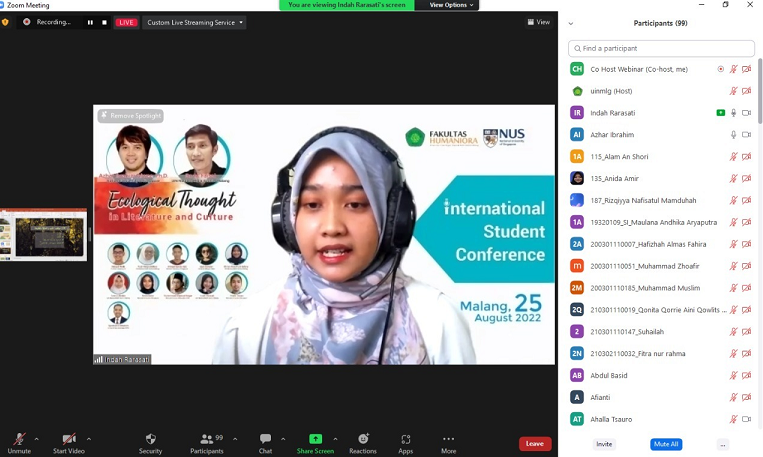Screen dimensions: 763x457
Task: Click Remove Spotlight on the video
Action: pyautogui.click(x=131, y=116)
